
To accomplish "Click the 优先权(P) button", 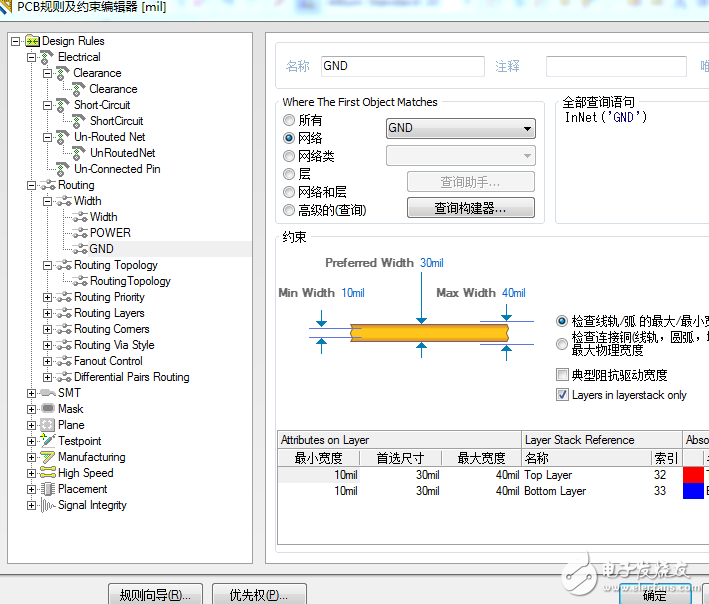I will [x=259, y=595].
